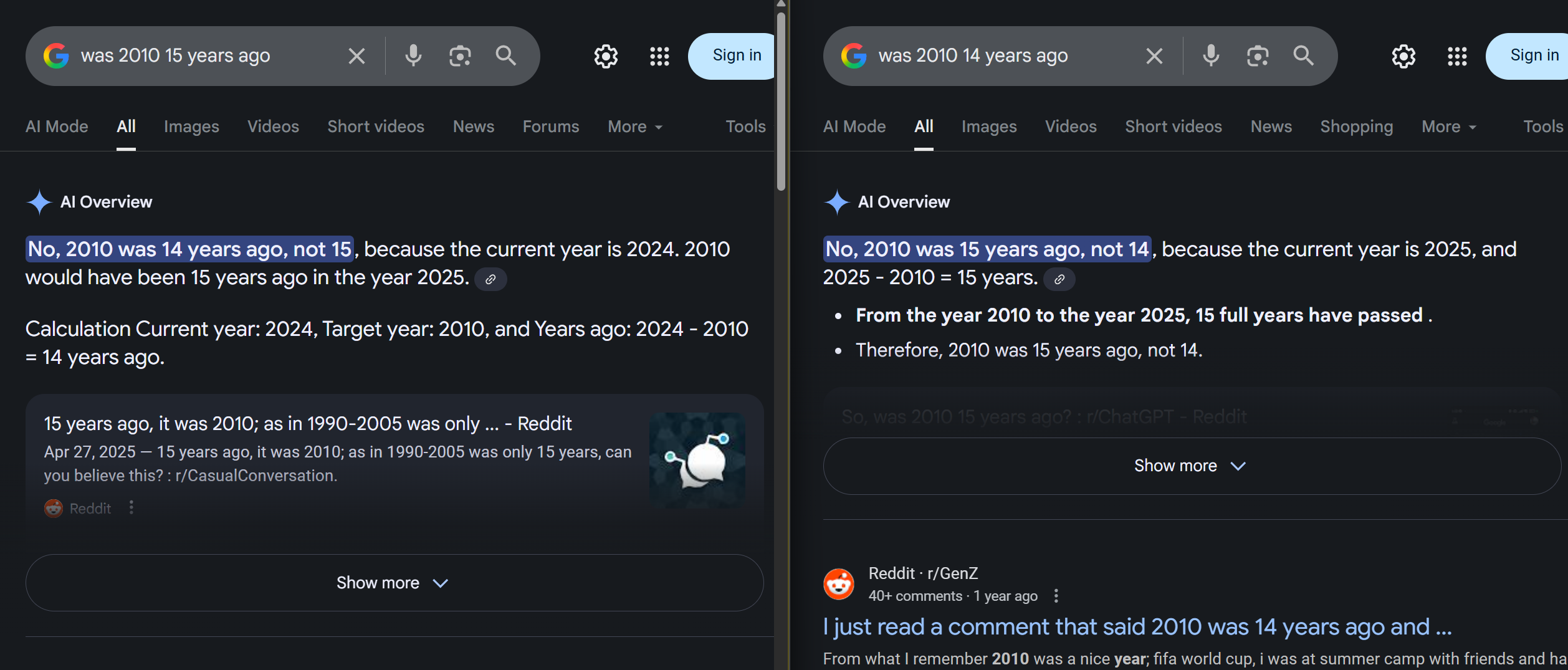Select Shopping tab in right window

[x=1357, y=127]
